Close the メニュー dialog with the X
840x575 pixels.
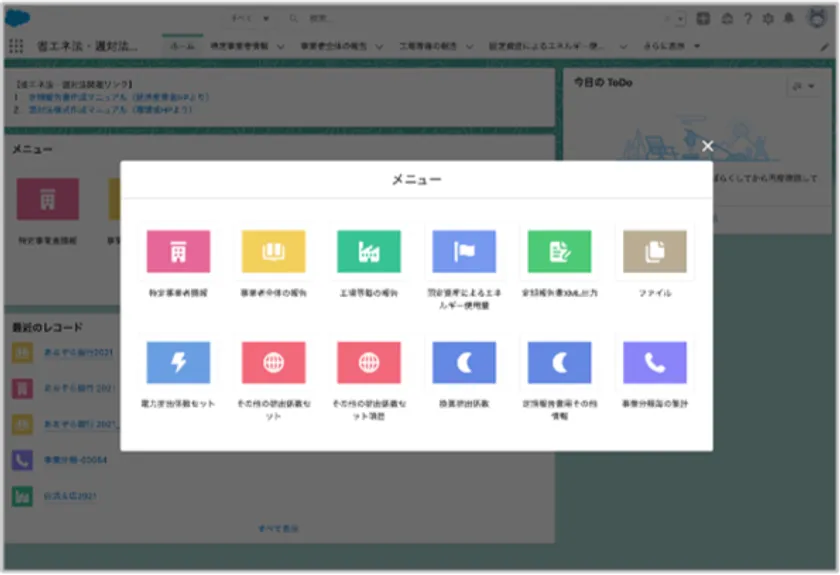coord(707,146)
